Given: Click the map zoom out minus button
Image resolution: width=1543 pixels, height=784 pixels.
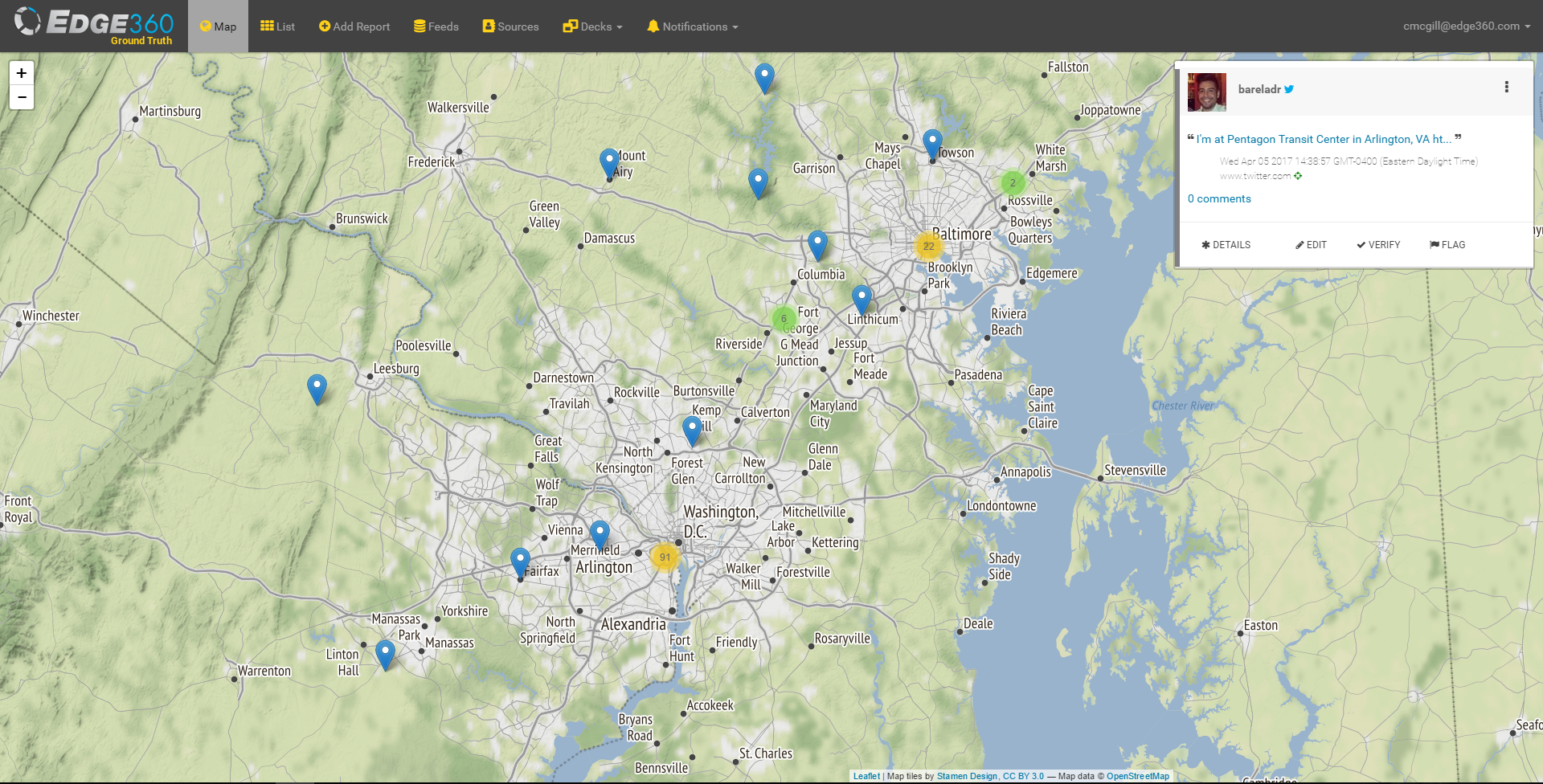Looking at the screenshot, I should click(x=22, y=97).
